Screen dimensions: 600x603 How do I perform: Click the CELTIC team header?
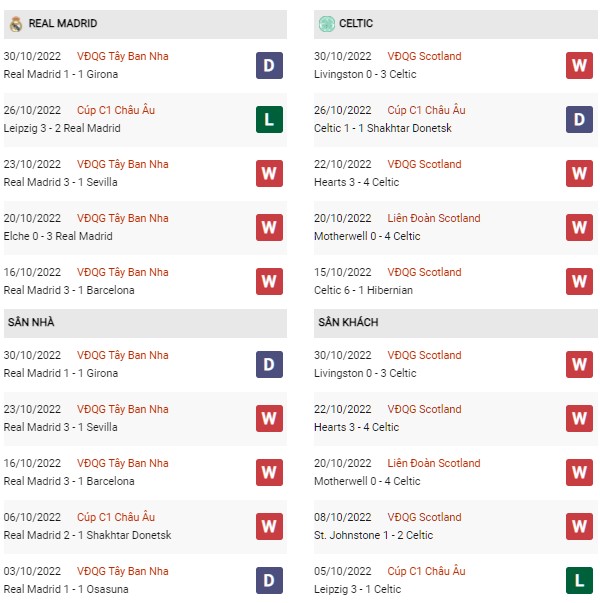[456, 24]
